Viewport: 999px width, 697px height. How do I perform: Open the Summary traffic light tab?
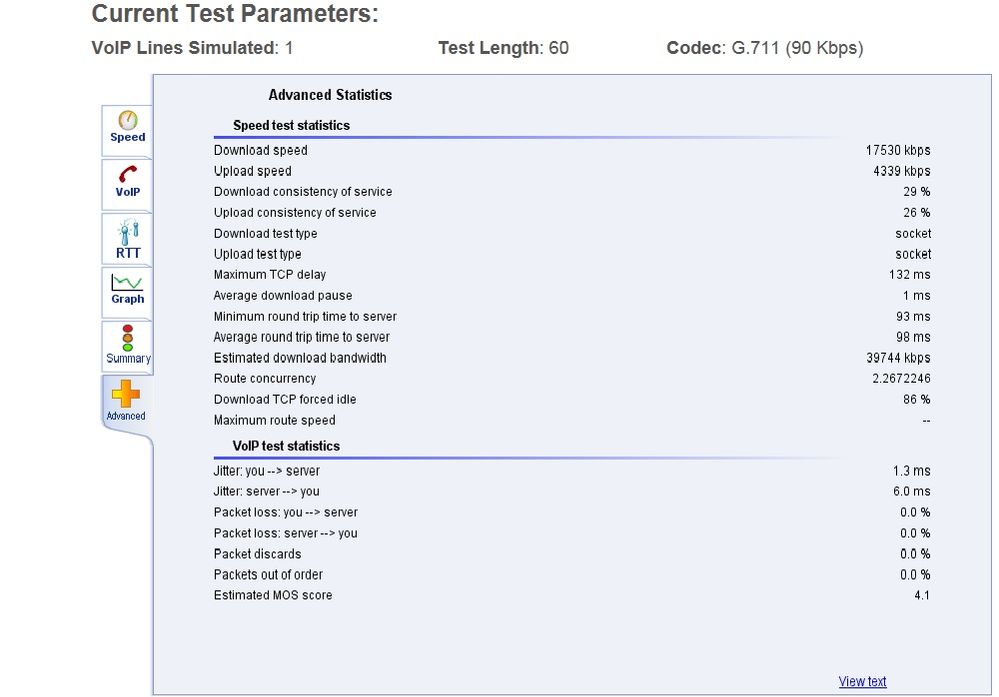127,344
